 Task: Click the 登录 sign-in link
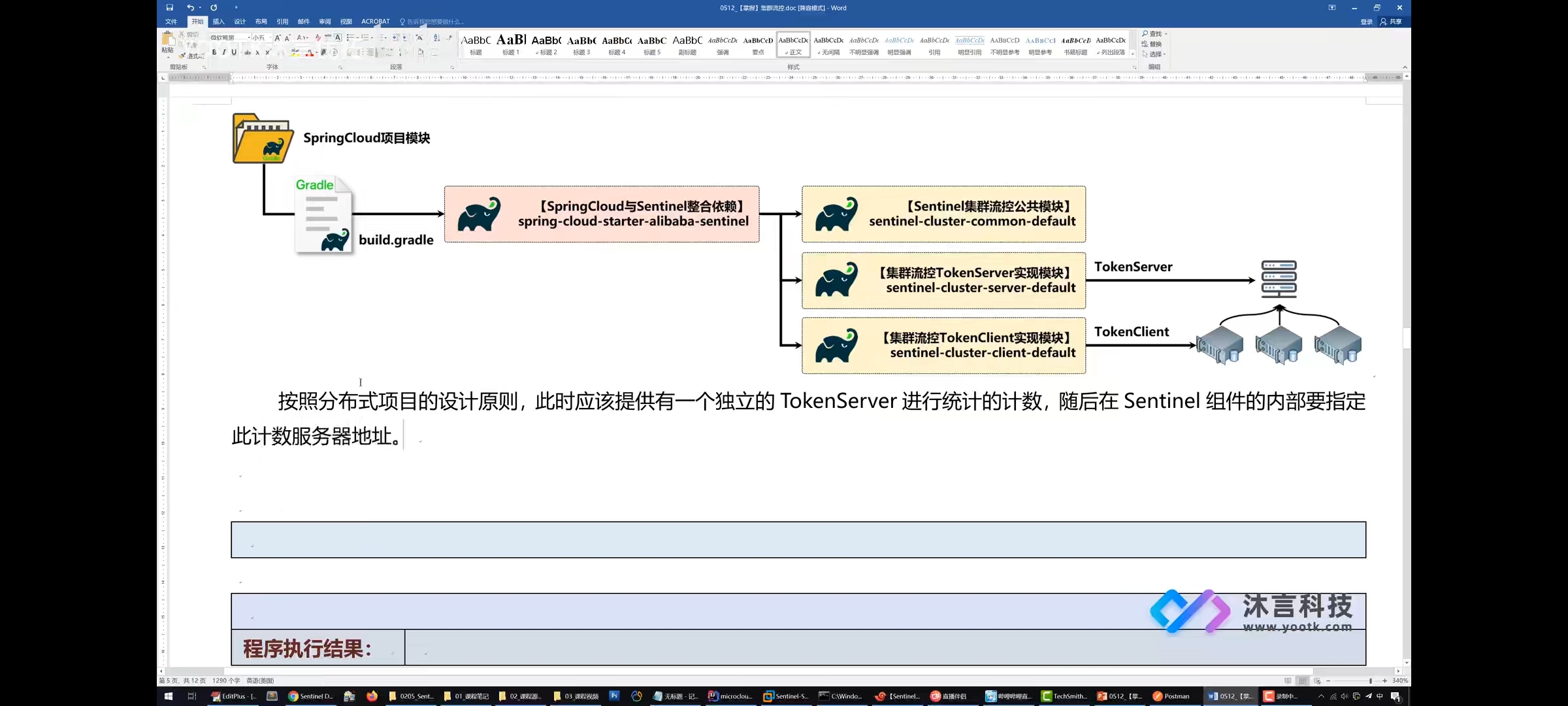(x=1367, y=22)
